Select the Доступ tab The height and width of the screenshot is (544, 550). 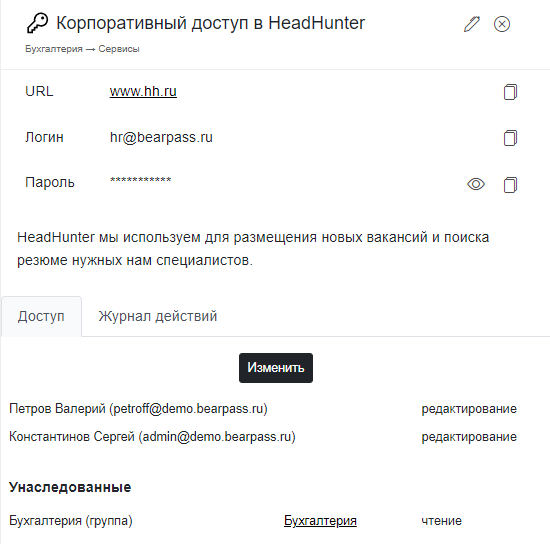click(x=41, y=316)
